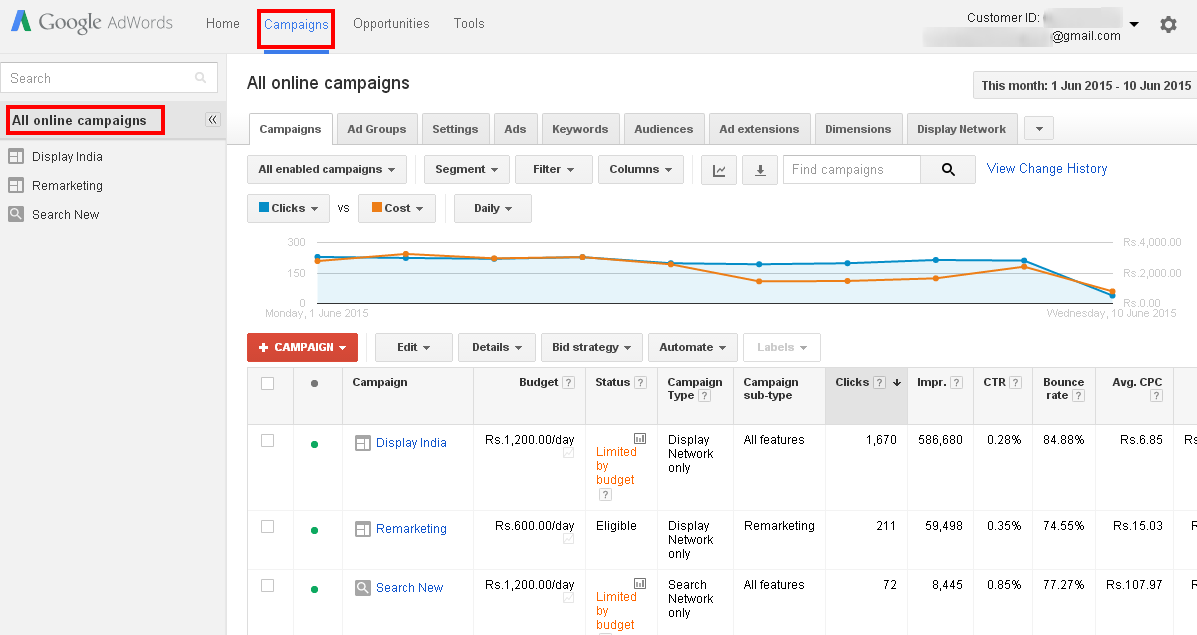Click the magnifier icon in sidebar search

click(x=201, y=78)
